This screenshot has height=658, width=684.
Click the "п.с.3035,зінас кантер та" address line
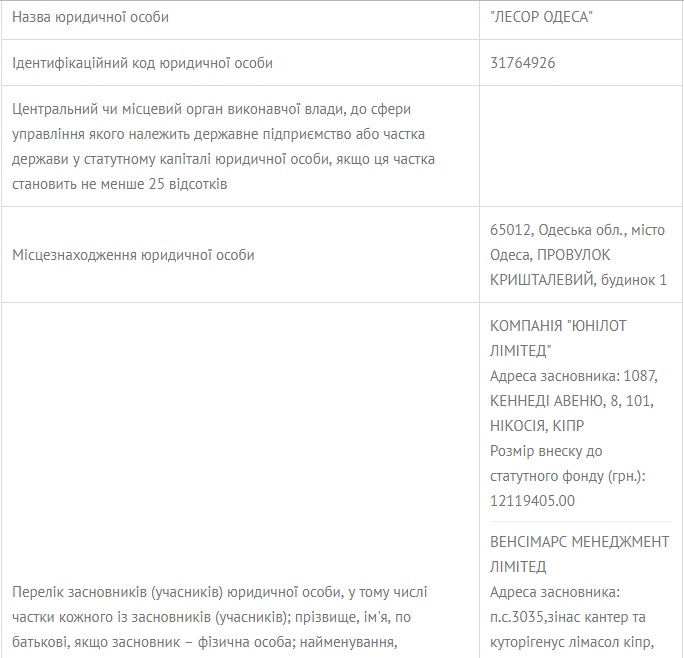point(568,617)
